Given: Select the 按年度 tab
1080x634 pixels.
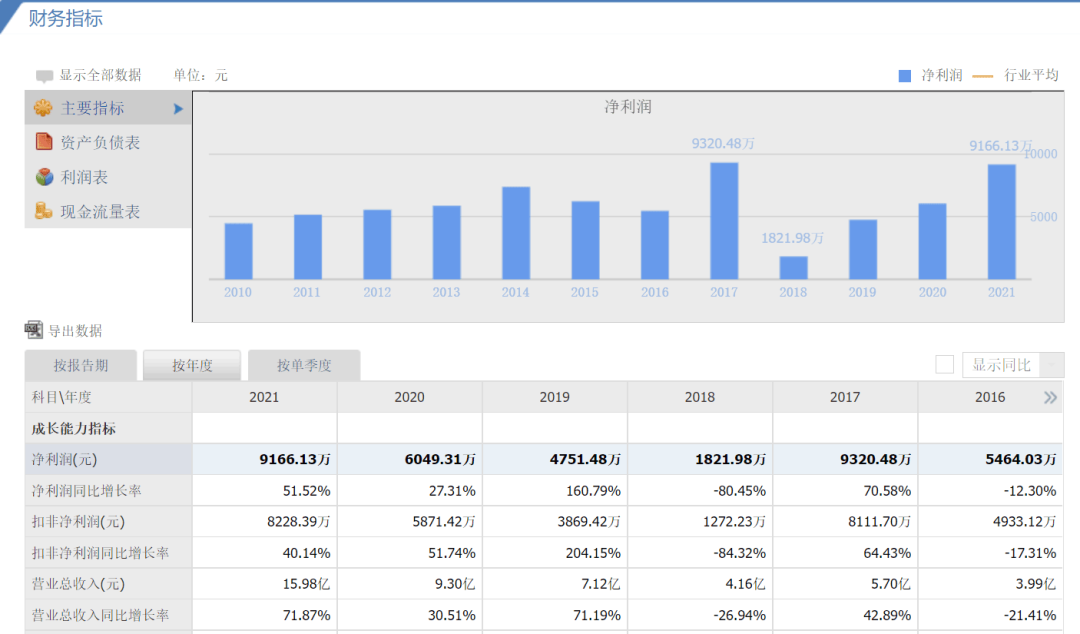Looking at the screenshot, I should [x=192, y=365].
